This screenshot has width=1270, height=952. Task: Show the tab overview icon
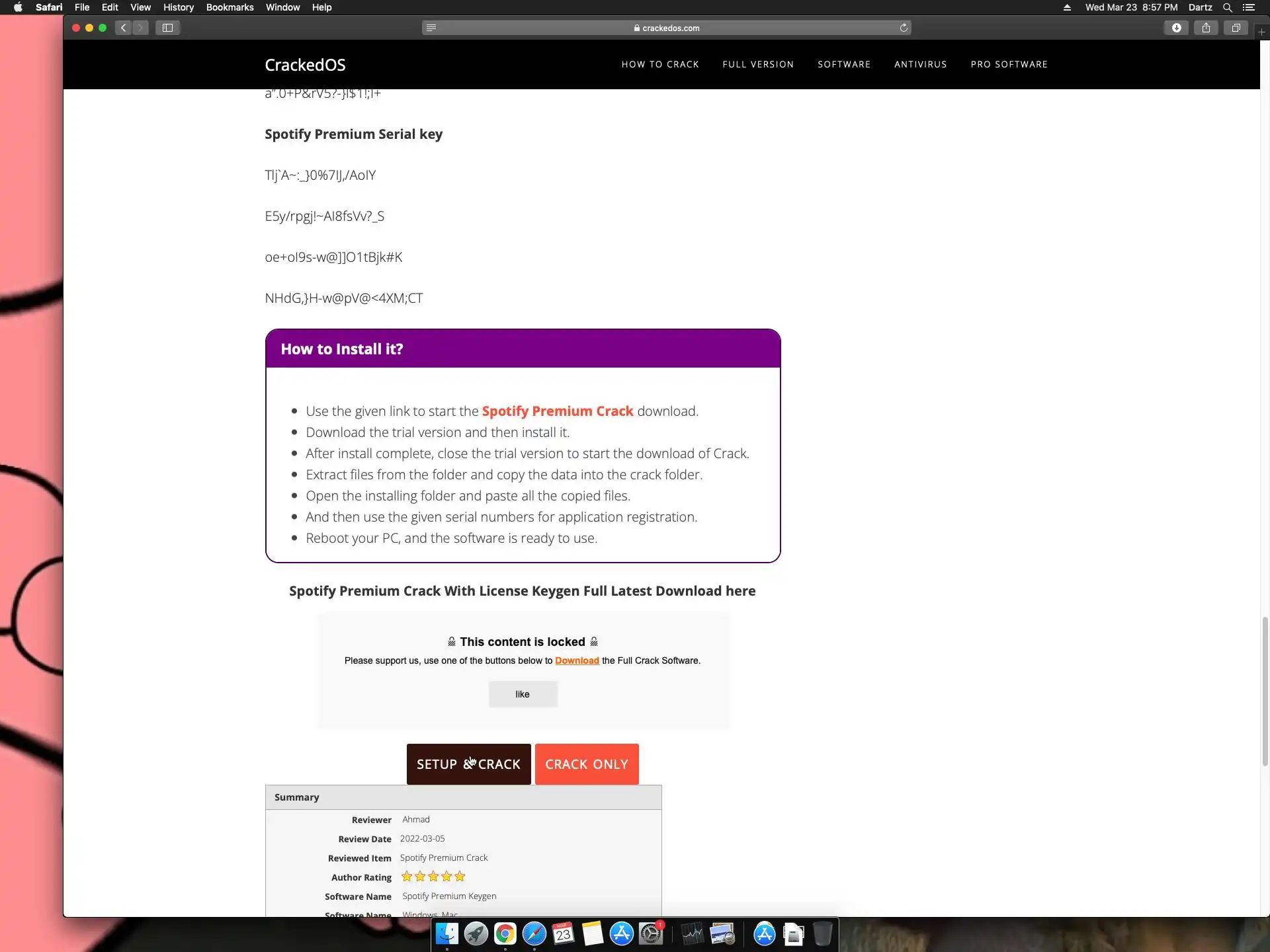click(x=1236, y=28)
